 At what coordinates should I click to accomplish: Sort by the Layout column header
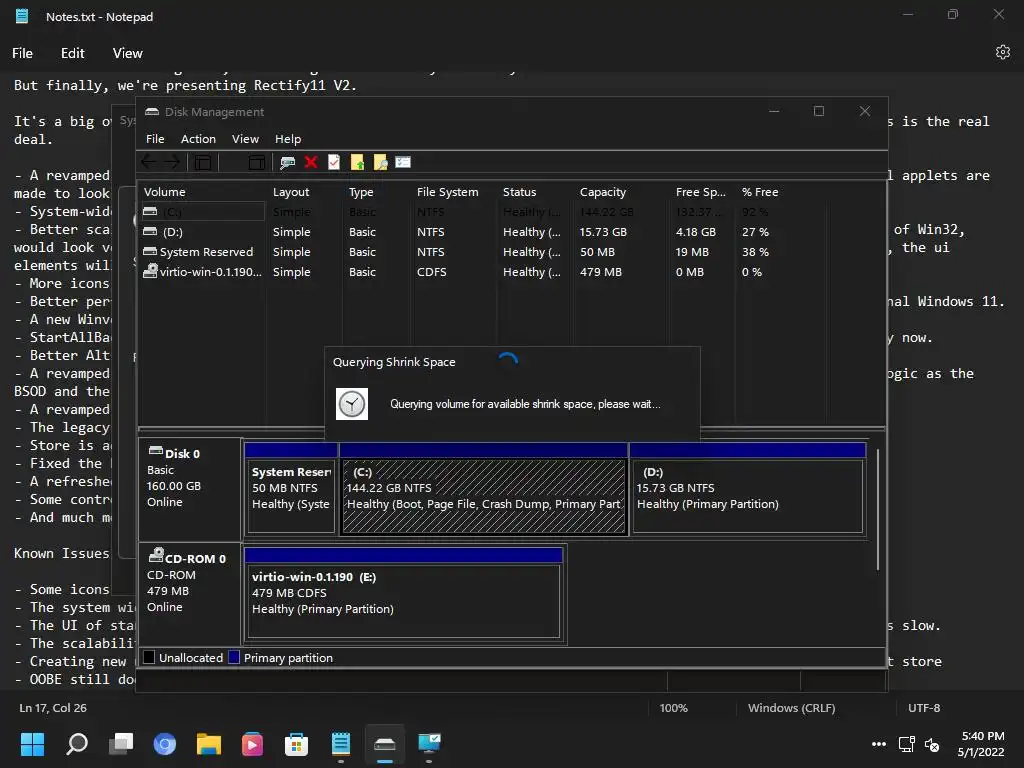tap(305, 192)
